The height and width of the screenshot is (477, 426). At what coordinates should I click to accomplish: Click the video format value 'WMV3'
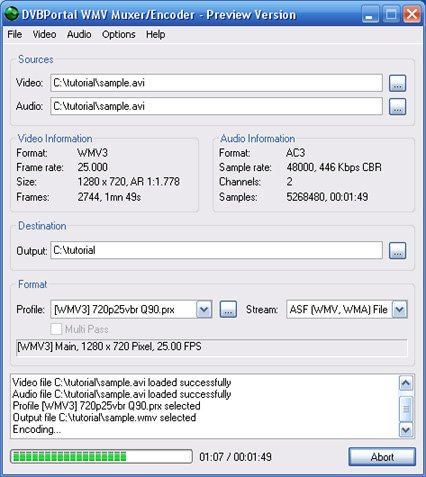click(x=93, y=153)
